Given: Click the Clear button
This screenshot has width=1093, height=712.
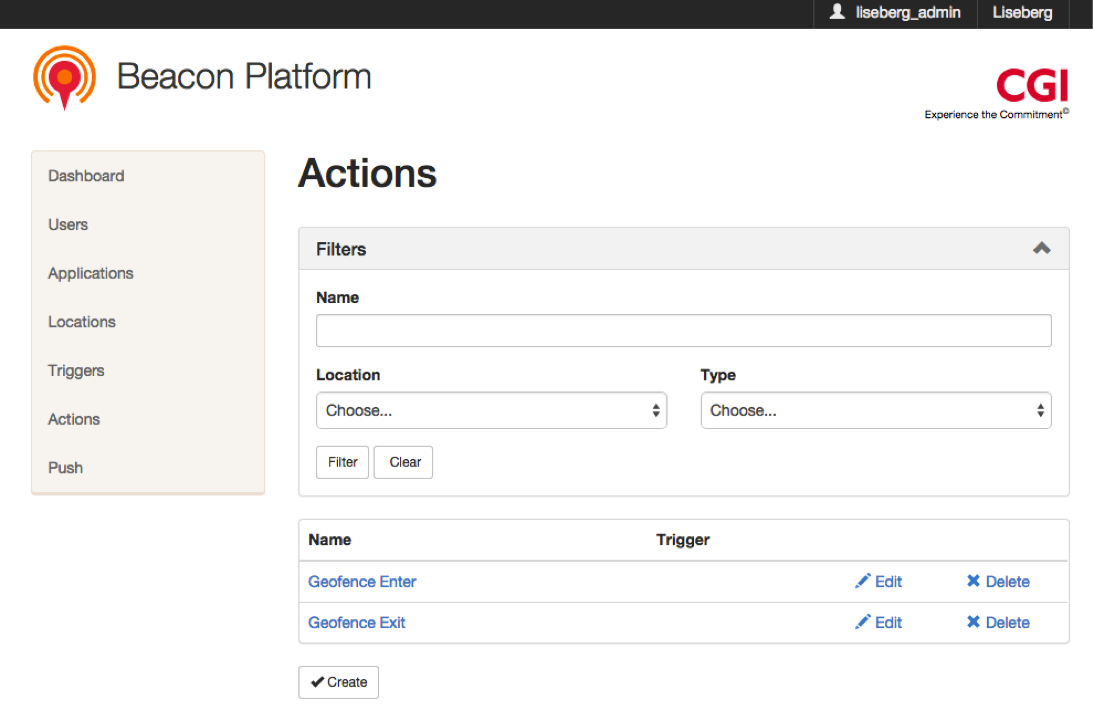Looking at the screenshot, I should (404, 462).
